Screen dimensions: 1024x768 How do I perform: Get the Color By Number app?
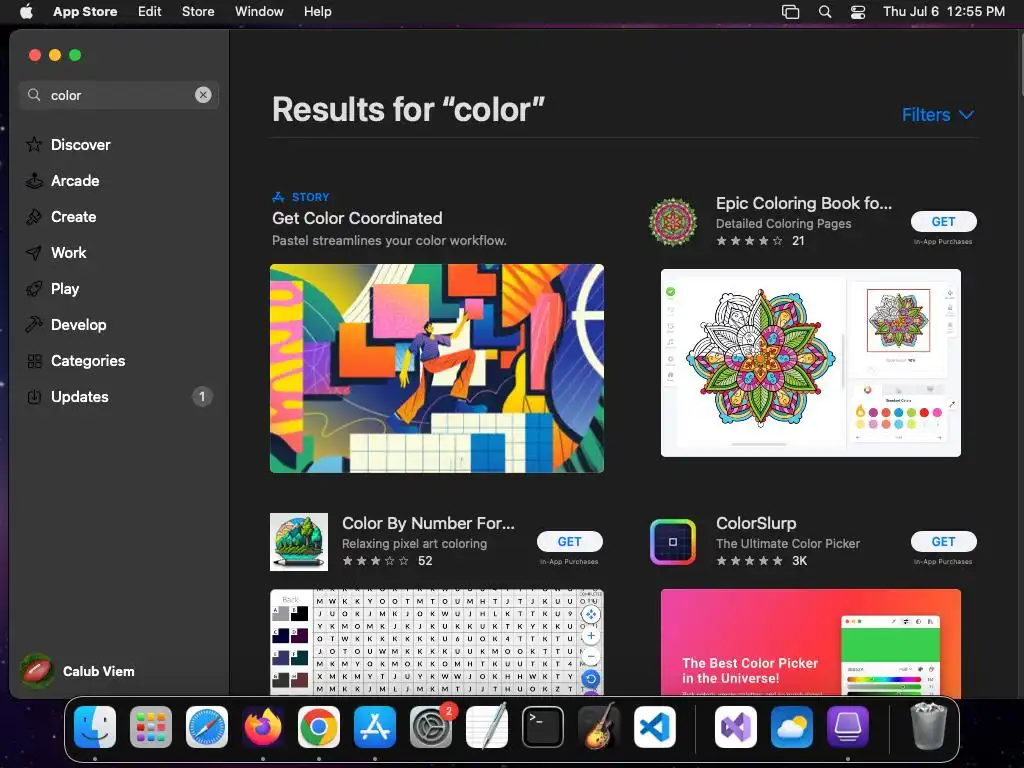[x=569, y=541]
